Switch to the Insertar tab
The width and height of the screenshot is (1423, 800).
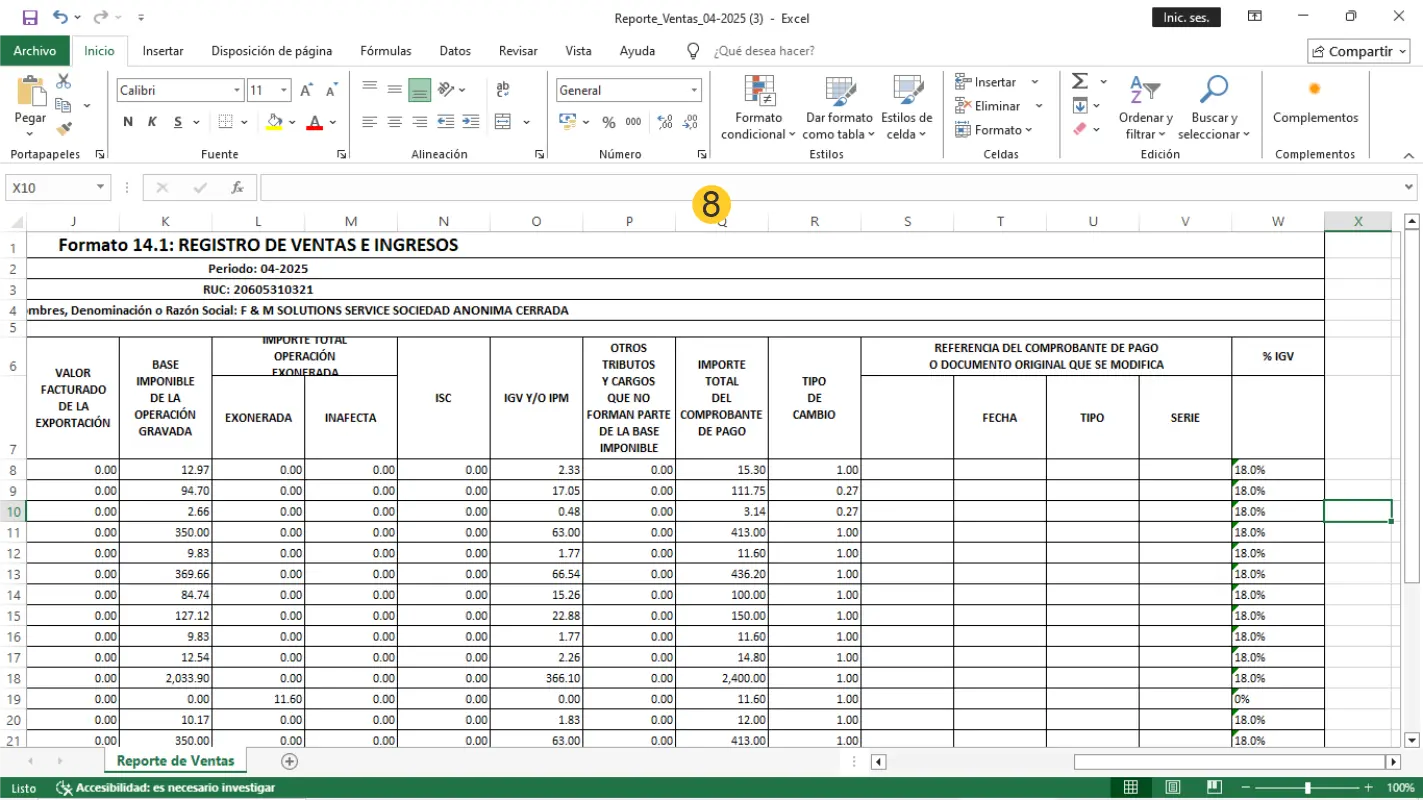point(163,51)
